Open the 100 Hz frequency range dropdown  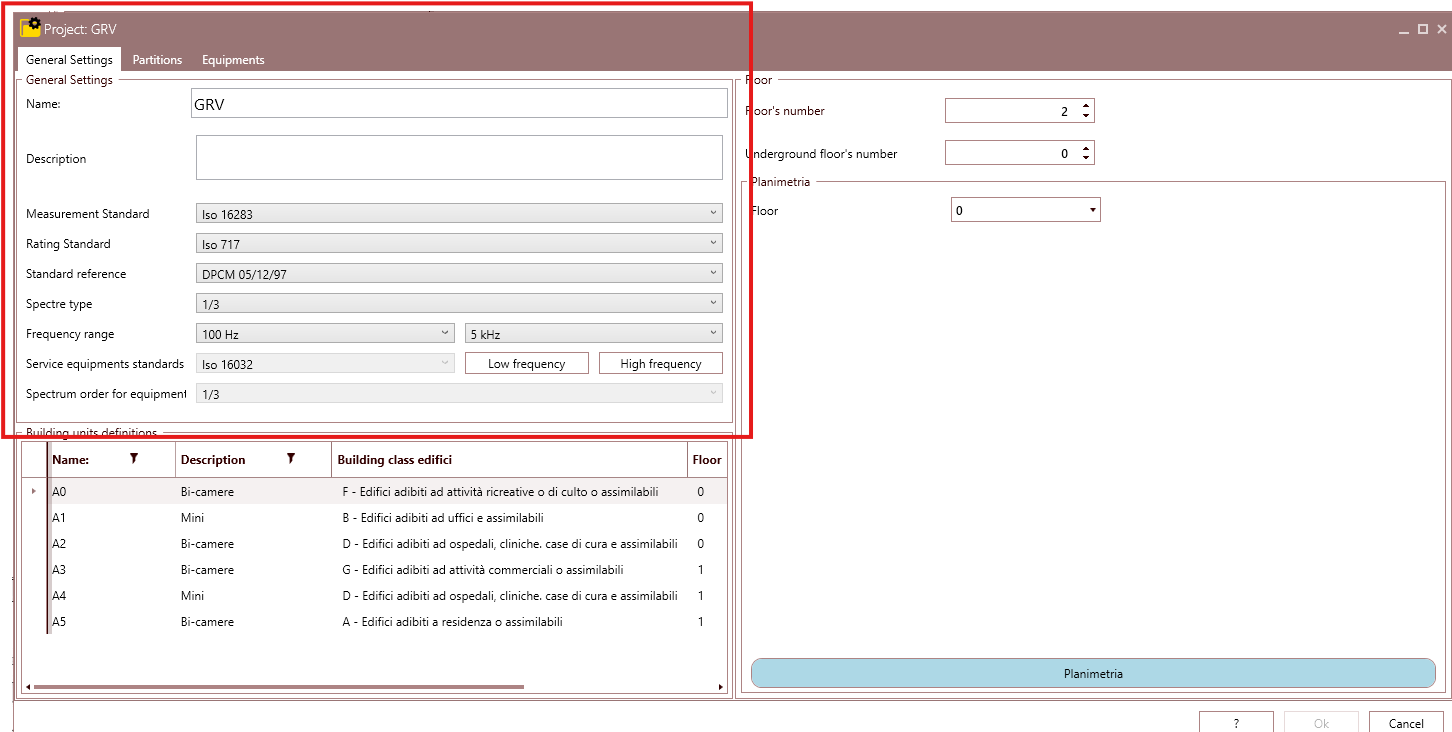[326, 333]
